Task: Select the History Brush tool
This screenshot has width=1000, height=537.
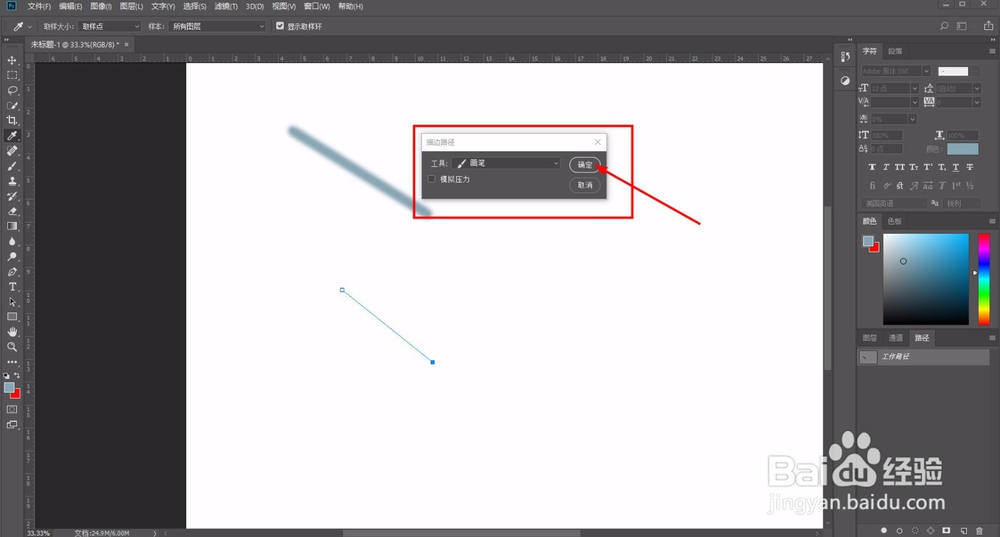Action: (12, 196)
